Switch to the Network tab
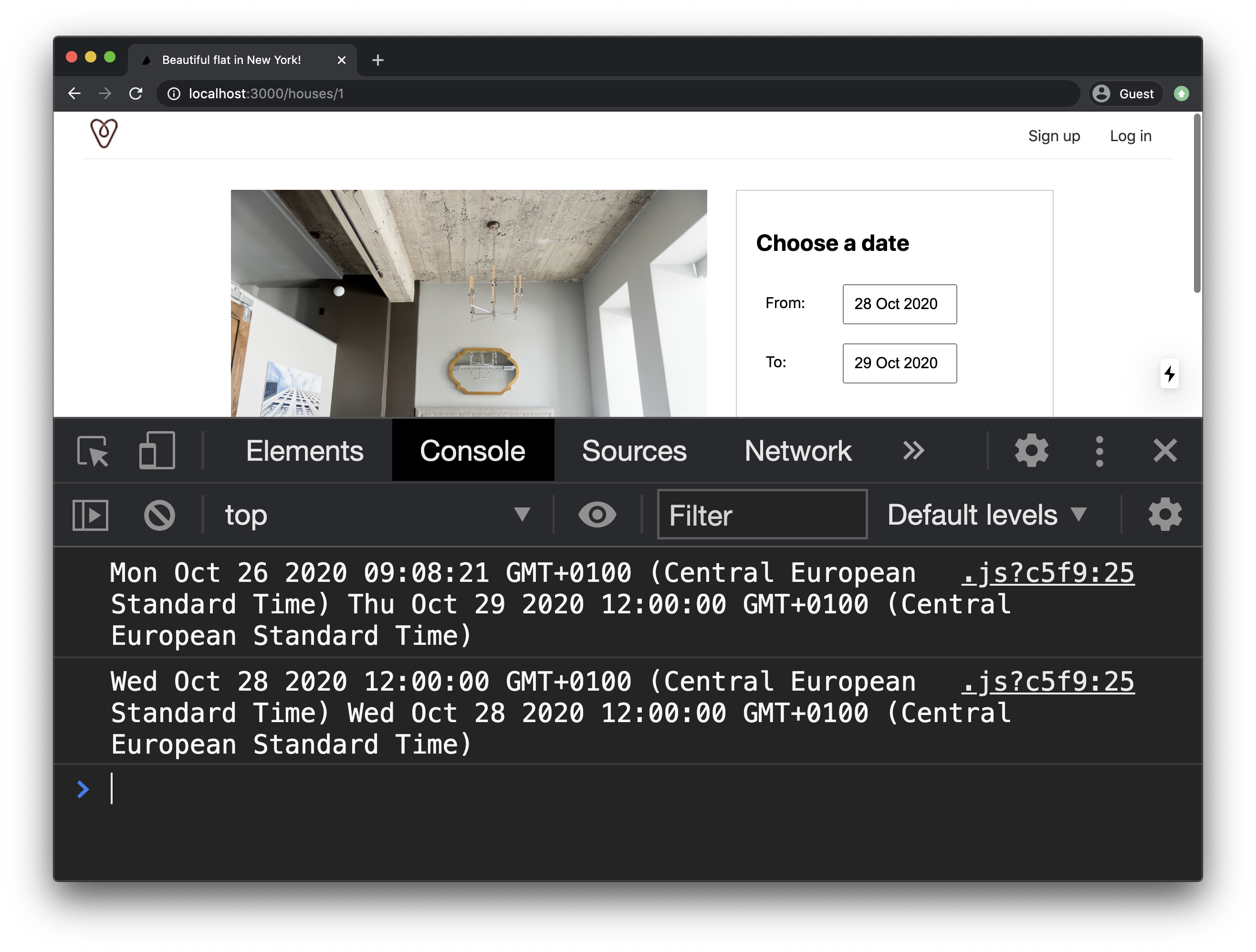The height and width of the screenshot is (952, 1256). coord(797,451)
